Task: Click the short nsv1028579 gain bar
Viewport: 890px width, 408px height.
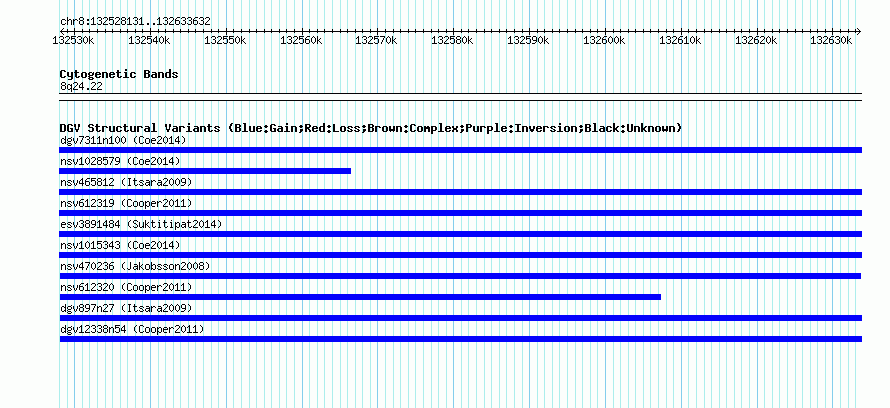Action: coord(205,171)
